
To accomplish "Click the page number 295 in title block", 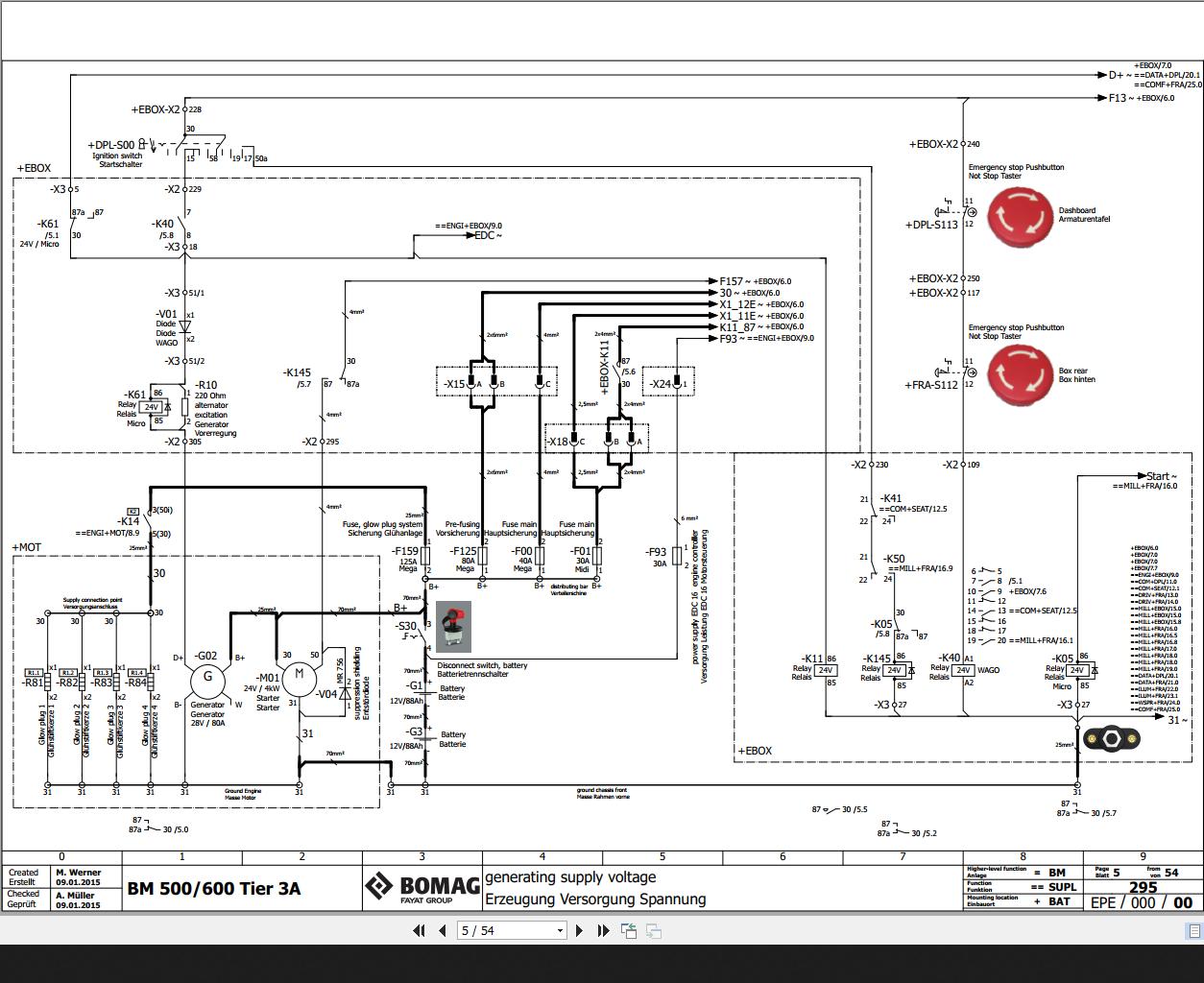I will click(1143, 887).
